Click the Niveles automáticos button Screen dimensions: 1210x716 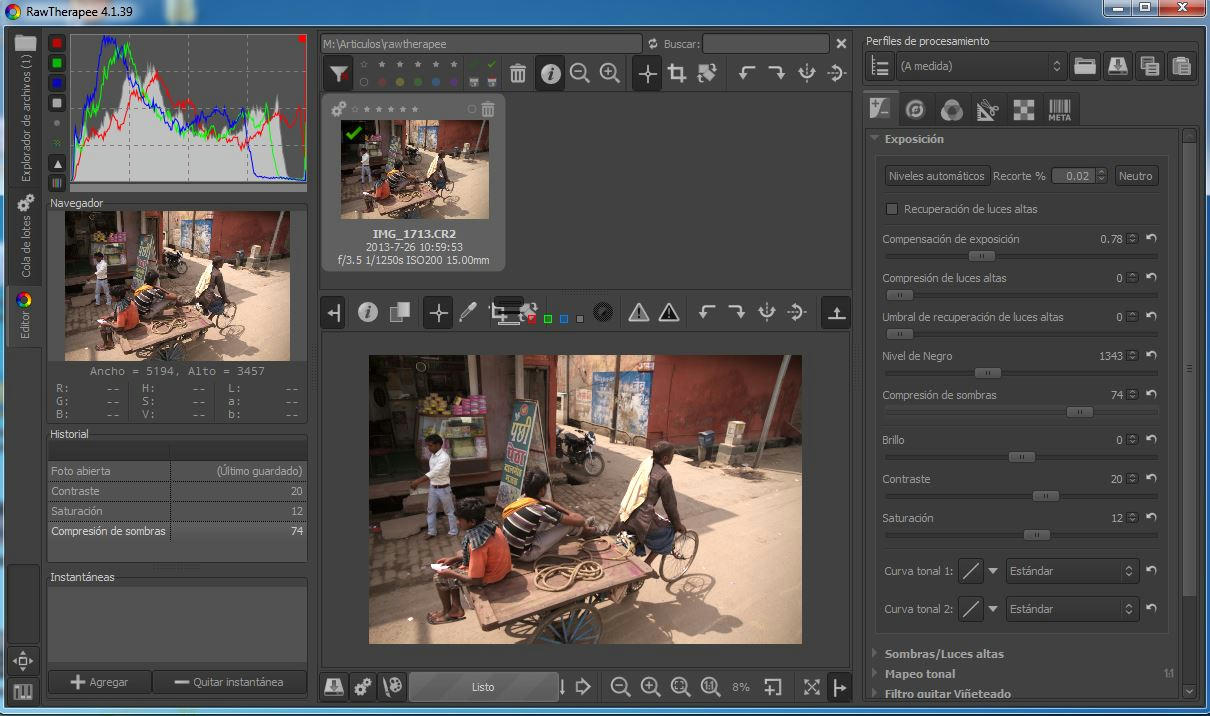(x=936, y=176)
